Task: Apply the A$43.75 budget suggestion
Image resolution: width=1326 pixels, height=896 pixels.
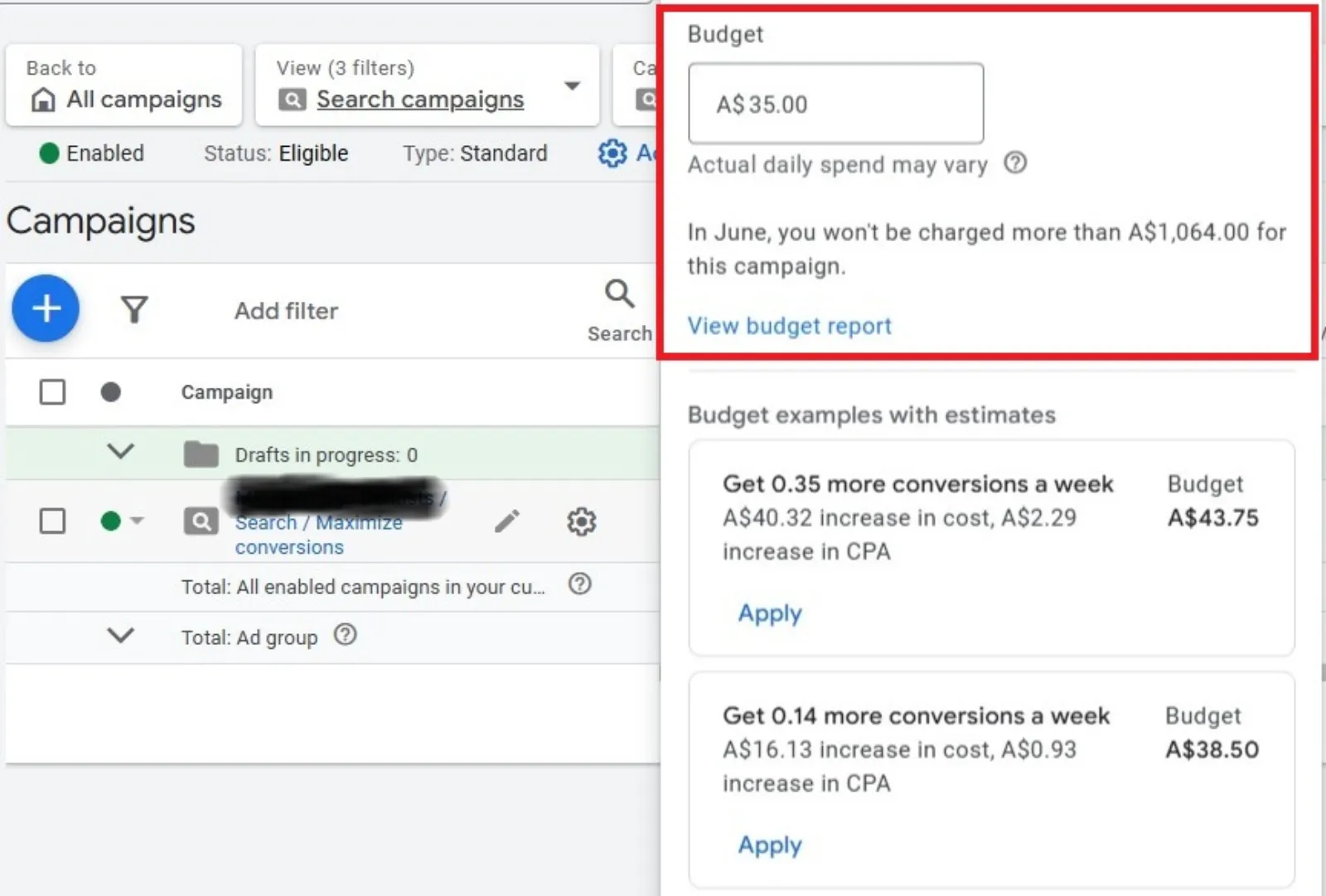Action: click(x=770, y=613)
